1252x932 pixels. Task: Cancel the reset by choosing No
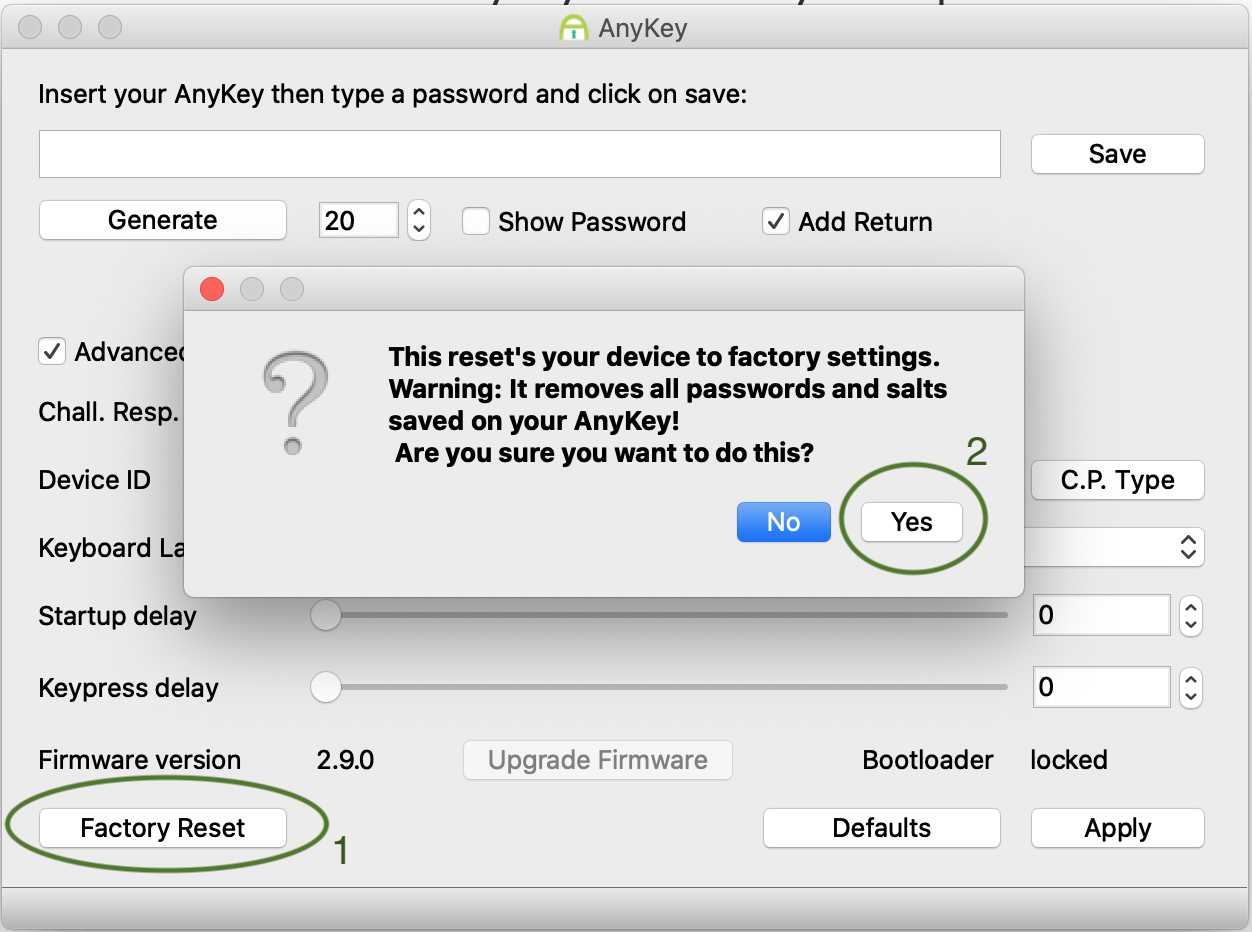pyautogui.click(x=784, y=522)
